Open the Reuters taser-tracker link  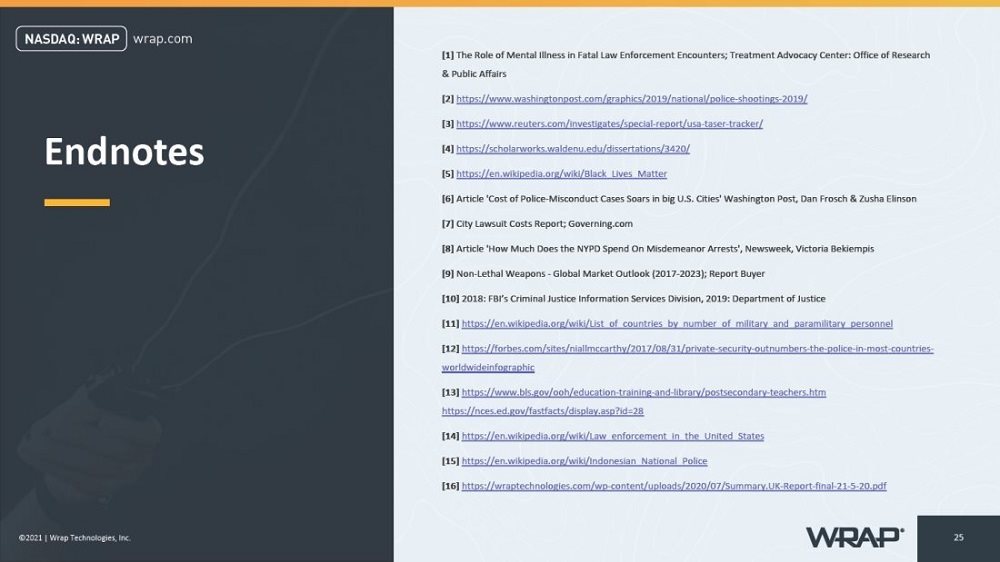click(x=609, y=124)
